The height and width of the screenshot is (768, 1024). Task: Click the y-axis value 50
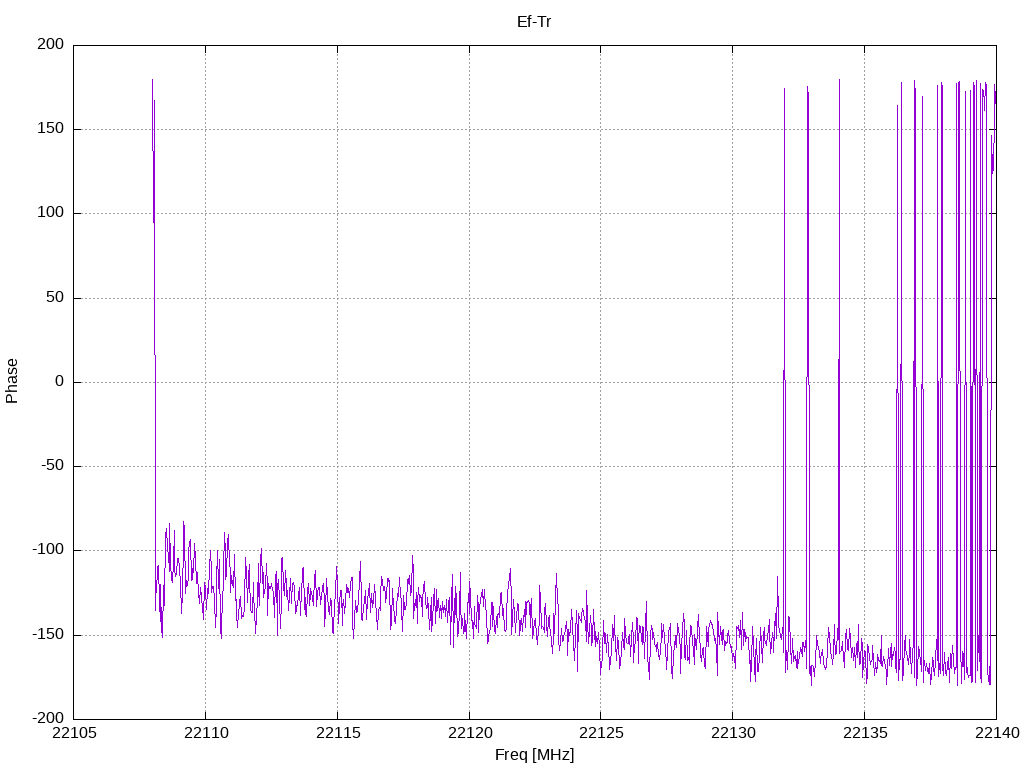55,297
